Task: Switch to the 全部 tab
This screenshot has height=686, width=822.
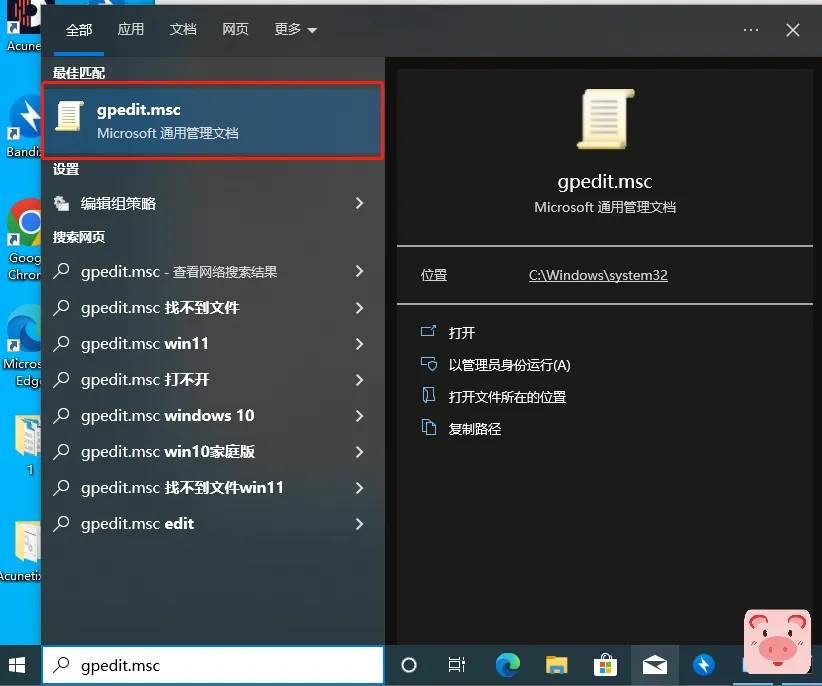Action: click(79, 30)
